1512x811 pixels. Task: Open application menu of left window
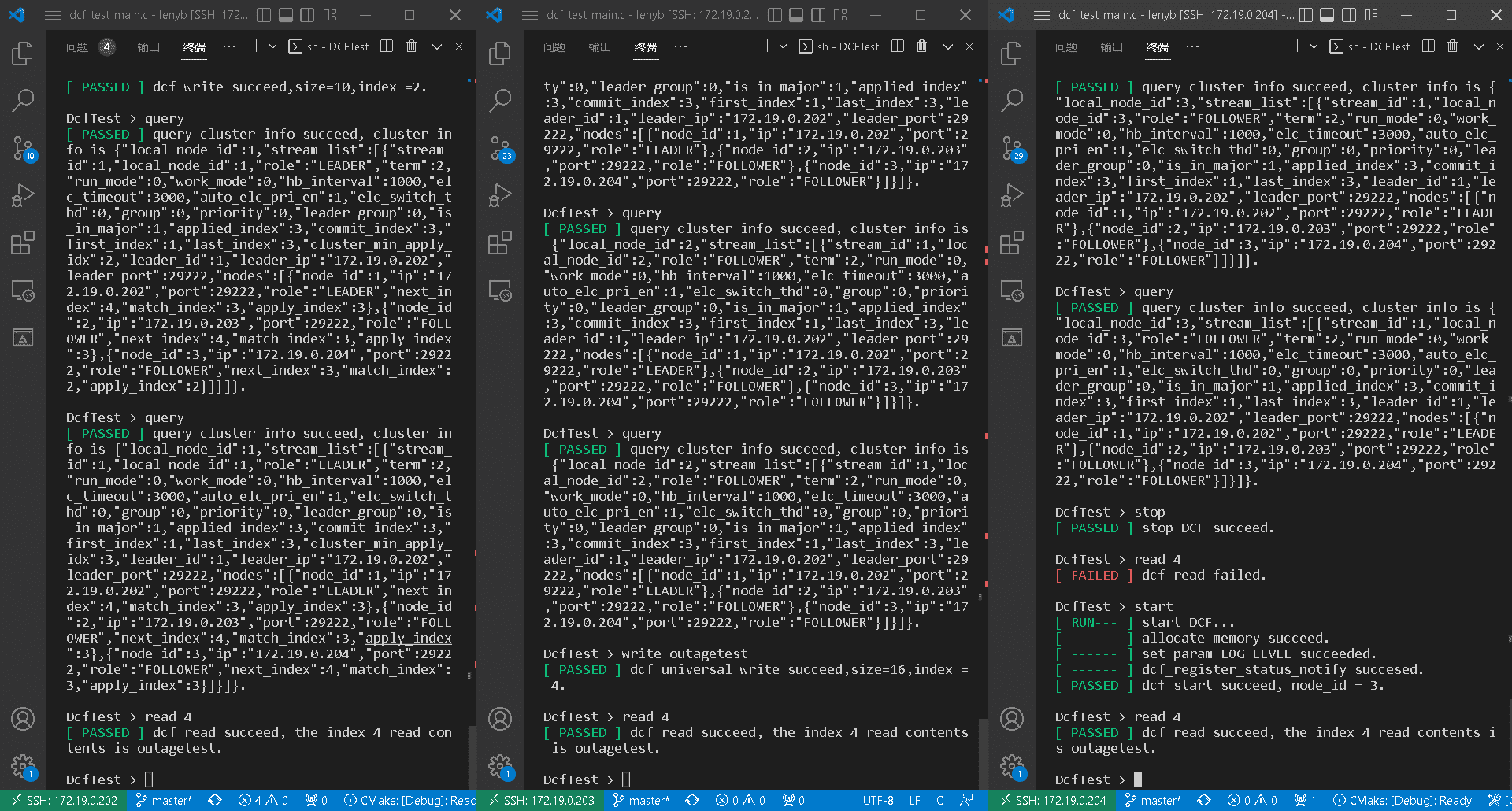(53, 15)
